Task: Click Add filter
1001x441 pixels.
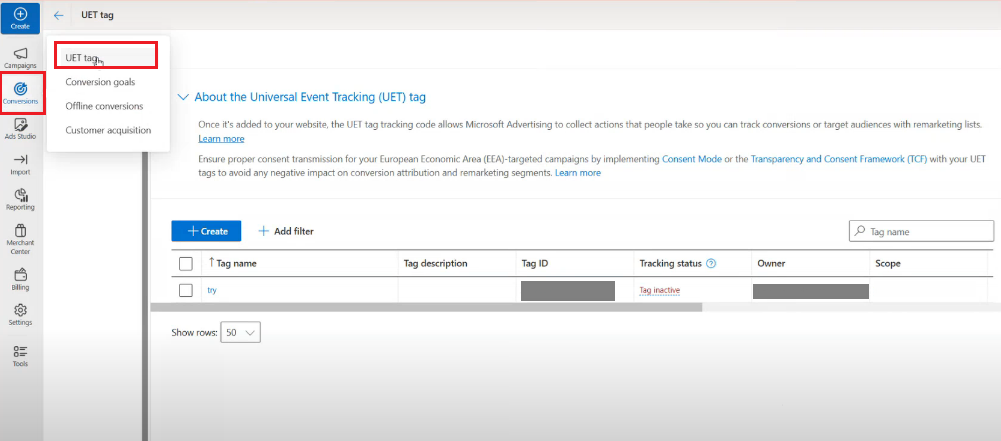Action: click(286, 231)
